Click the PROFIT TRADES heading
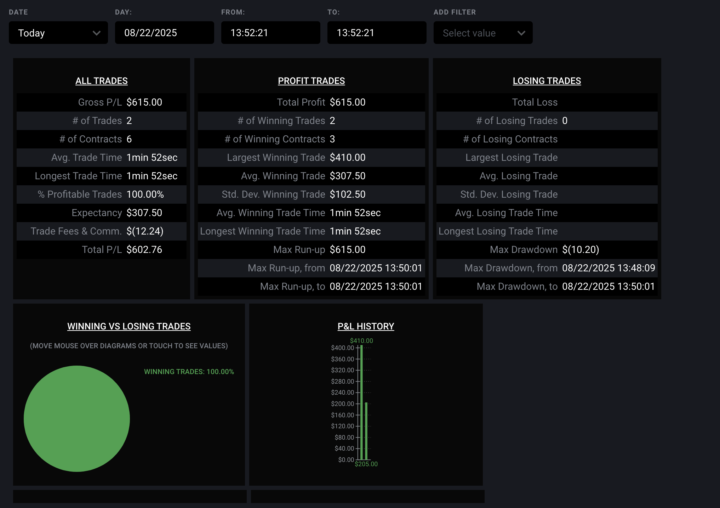Viewport: 720px width, 508px height. tap(311, 81)
